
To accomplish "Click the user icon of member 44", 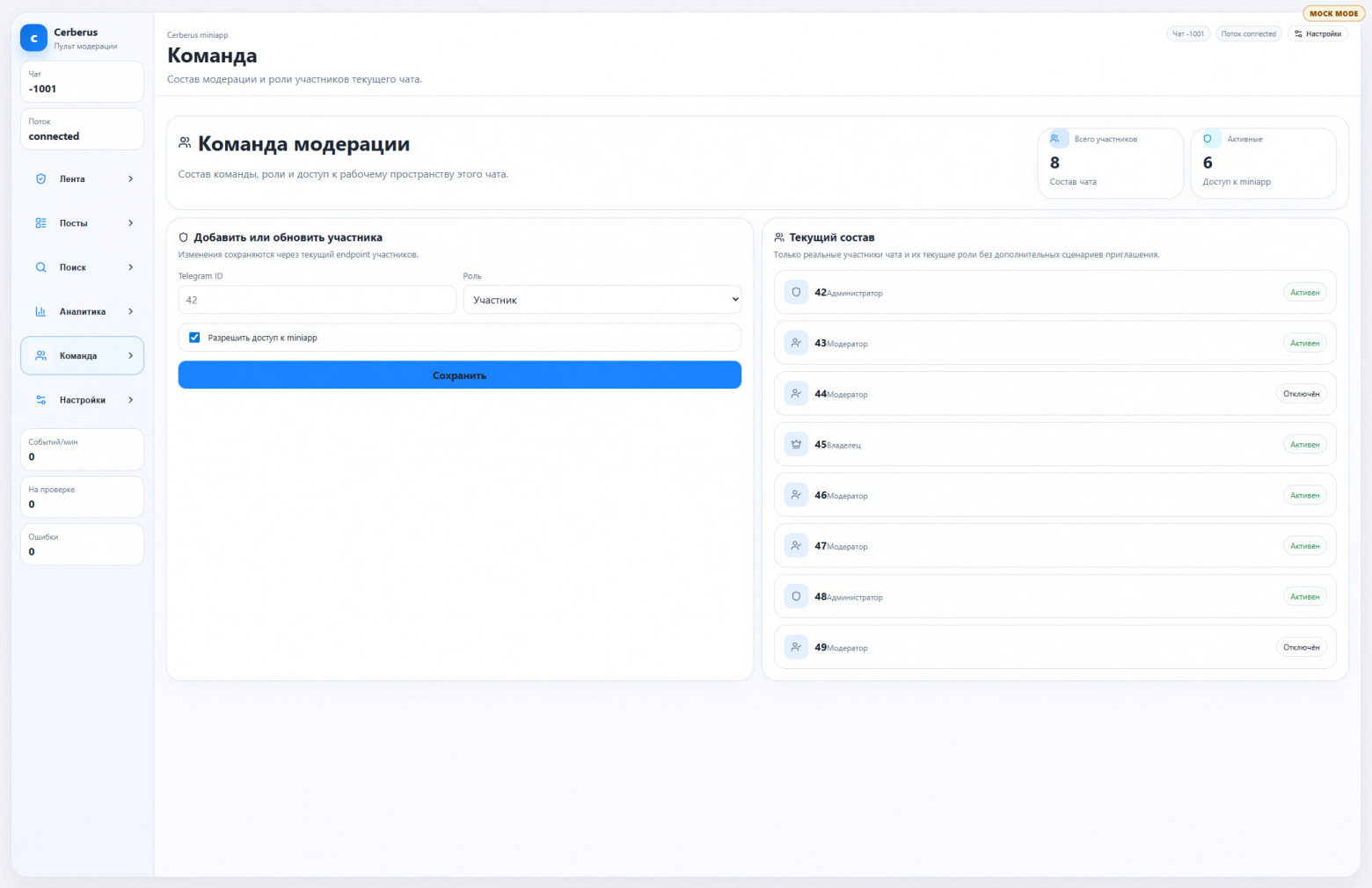I will click(x=796, y=394).
